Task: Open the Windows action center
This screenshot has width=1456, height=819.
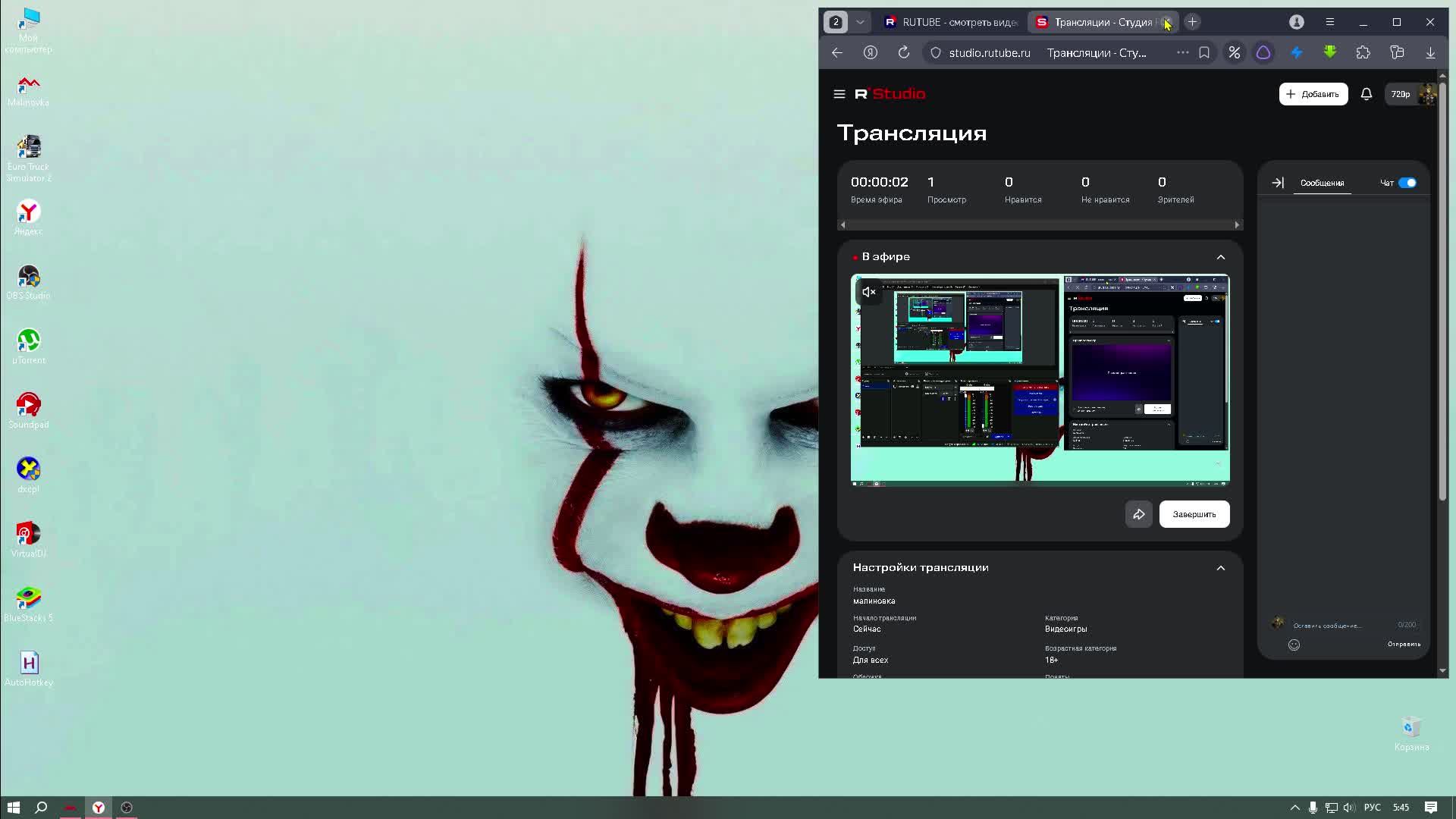Action: coord(1431,808)
